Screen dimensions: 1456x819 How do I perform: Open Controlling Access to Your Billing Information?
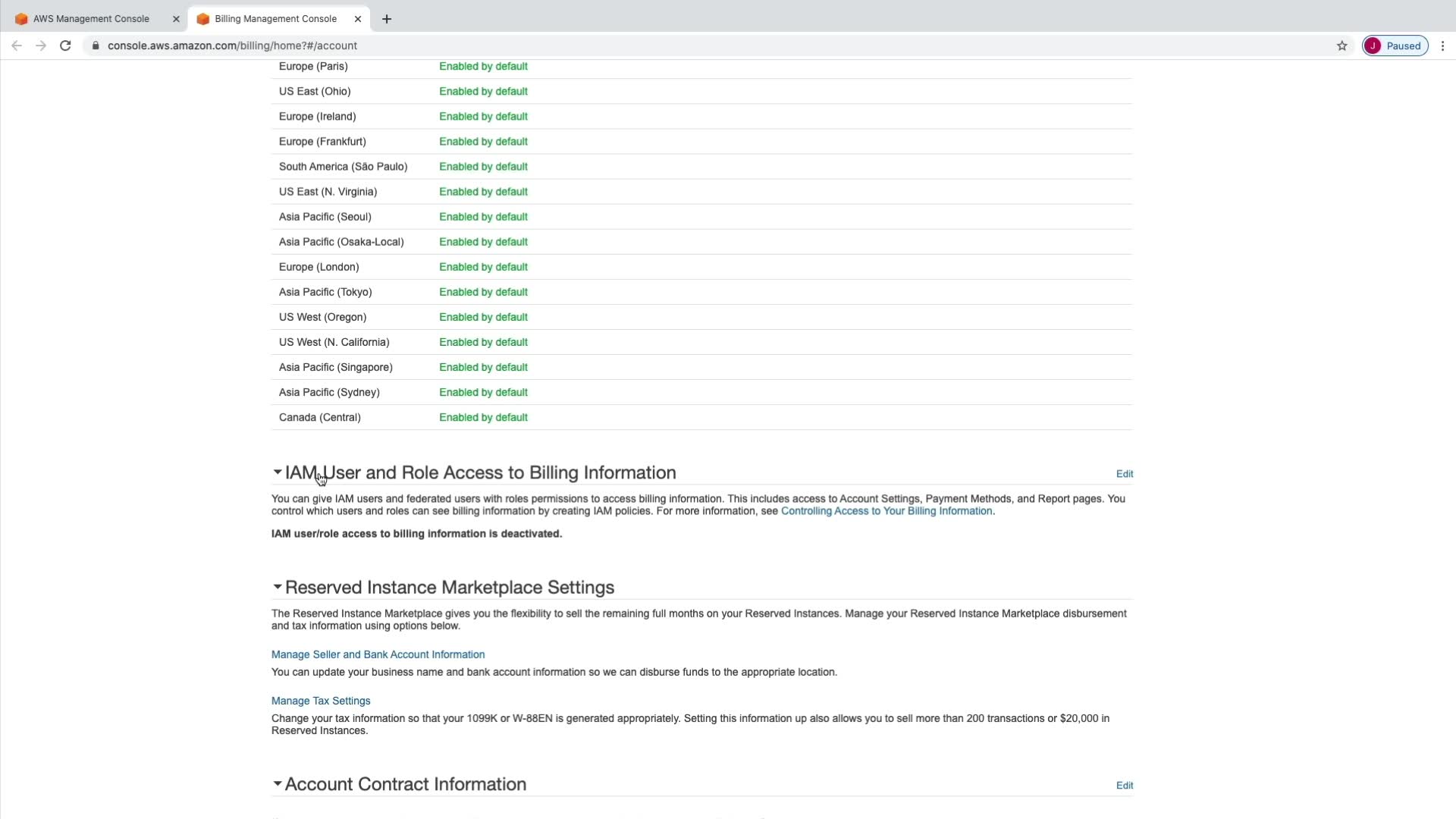(x=886, y=511)
